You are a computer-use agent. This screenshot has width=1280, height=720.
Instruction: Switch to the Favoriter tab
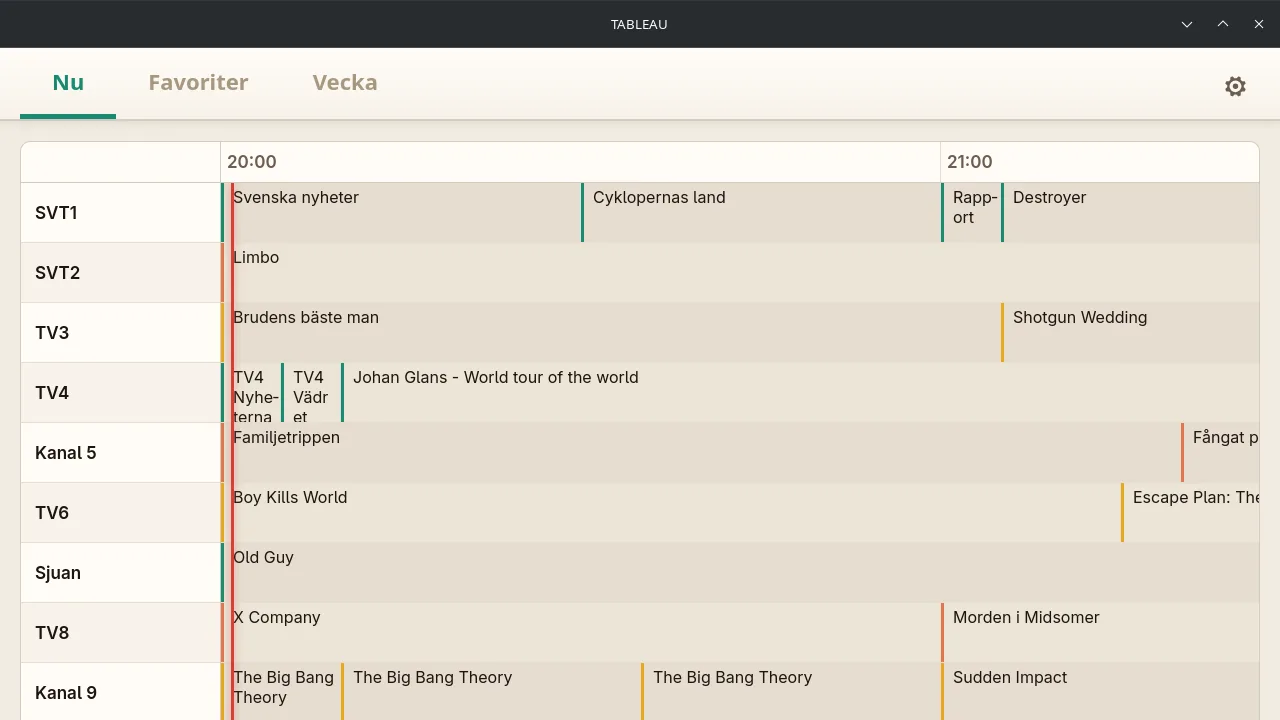point(198,83)
